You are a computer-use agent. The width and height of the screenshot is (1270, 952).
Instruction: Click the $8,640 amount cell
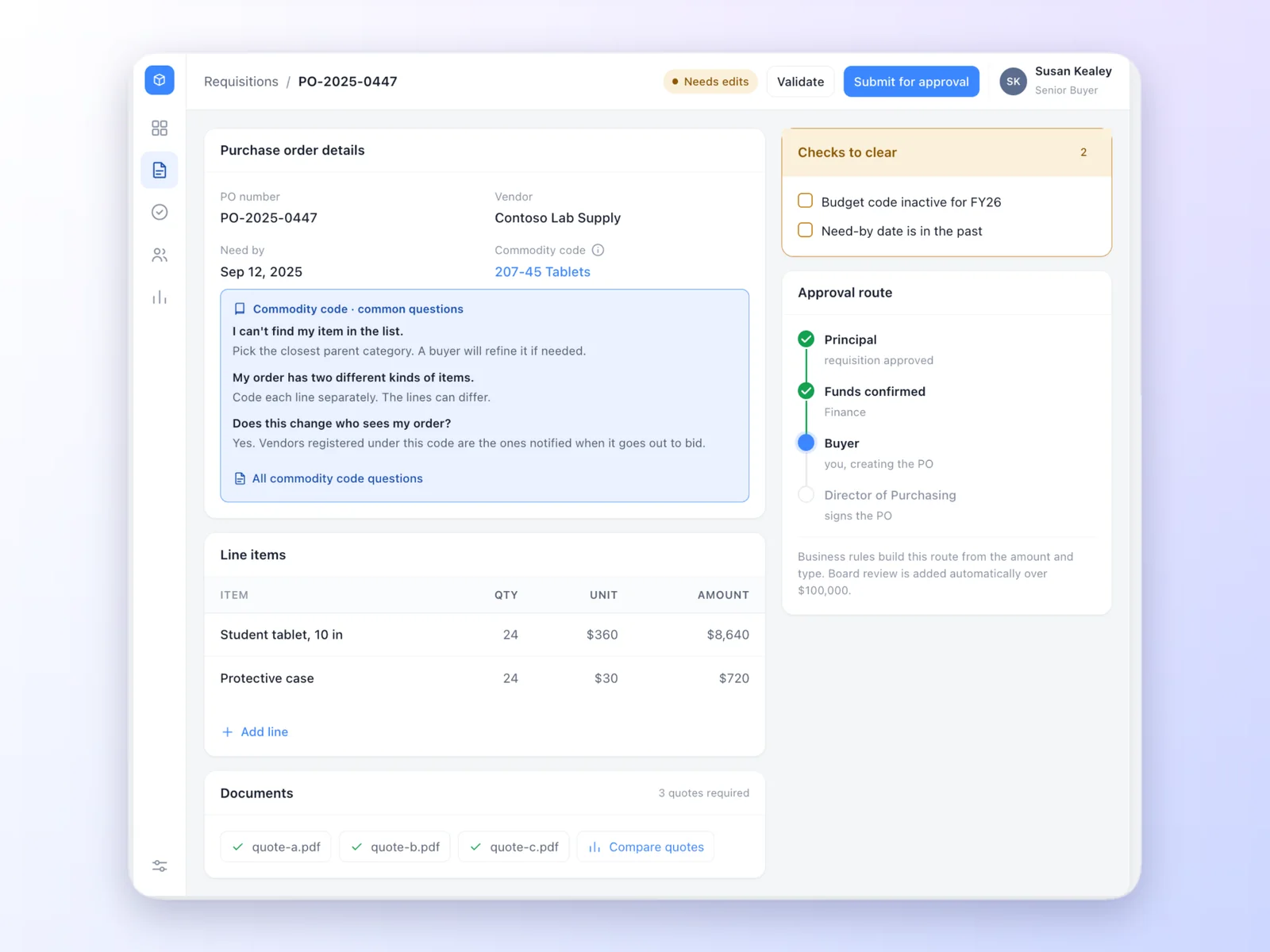pos(728,635)
